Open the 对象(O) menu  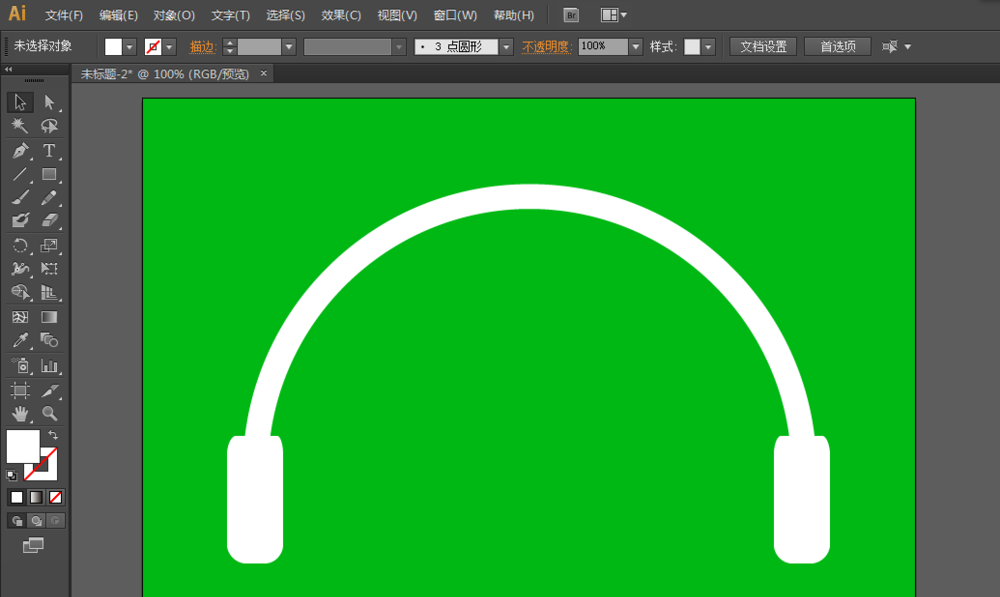click(173, 15)
